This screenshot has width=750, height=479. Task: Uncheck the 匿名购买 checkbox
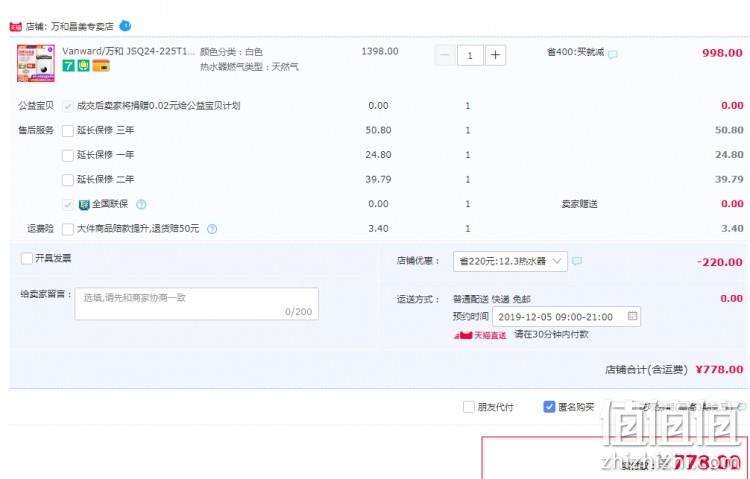pyautogui.click(x=549, y=407)
